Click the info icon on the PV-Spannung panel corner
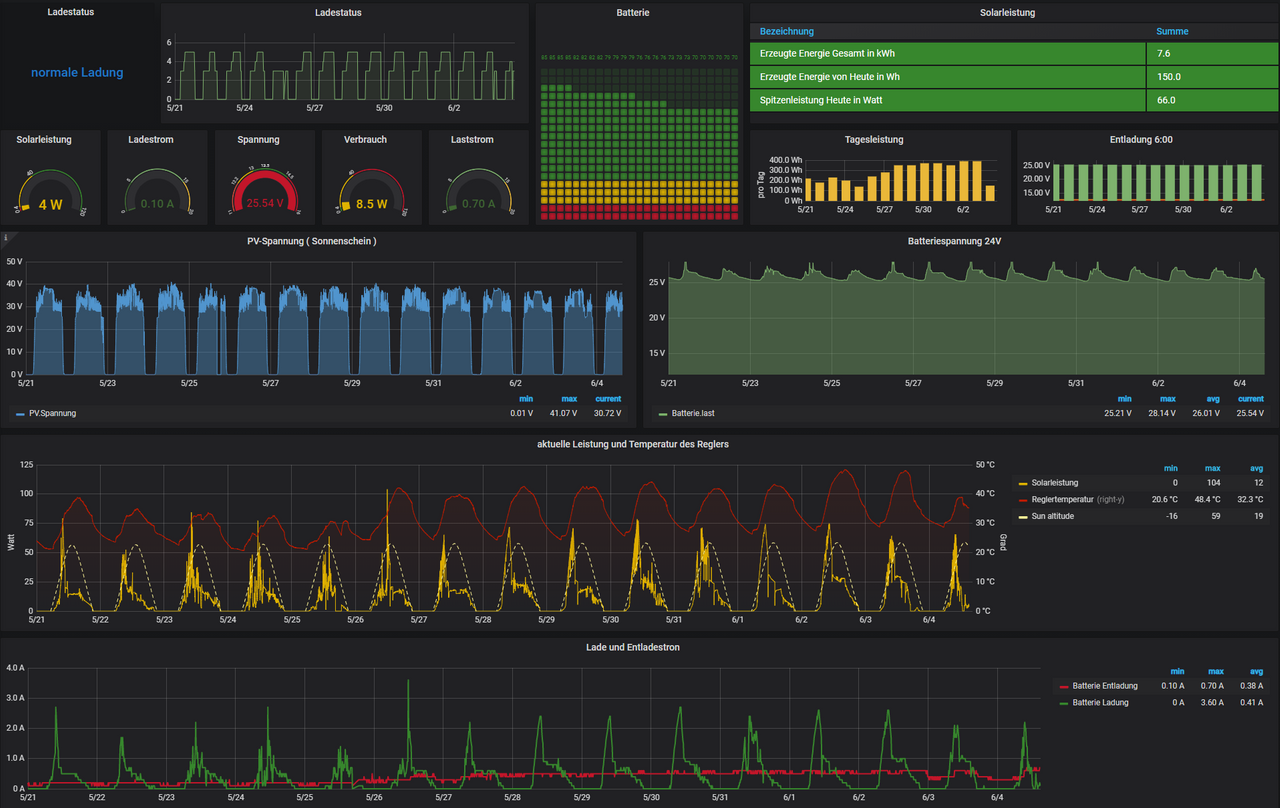The width and height of the screenshot is (1280, 808). pos(6,239)
